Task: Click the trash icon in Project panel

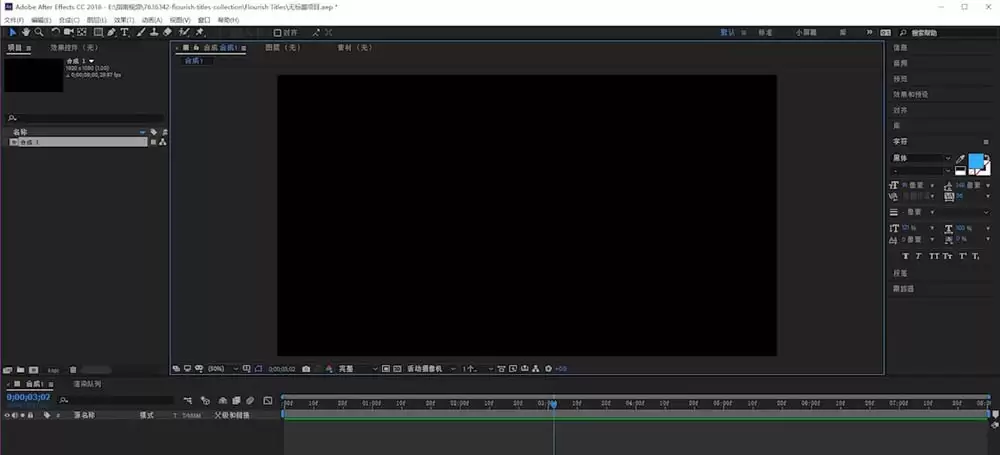Action: [x=73, y=369]
